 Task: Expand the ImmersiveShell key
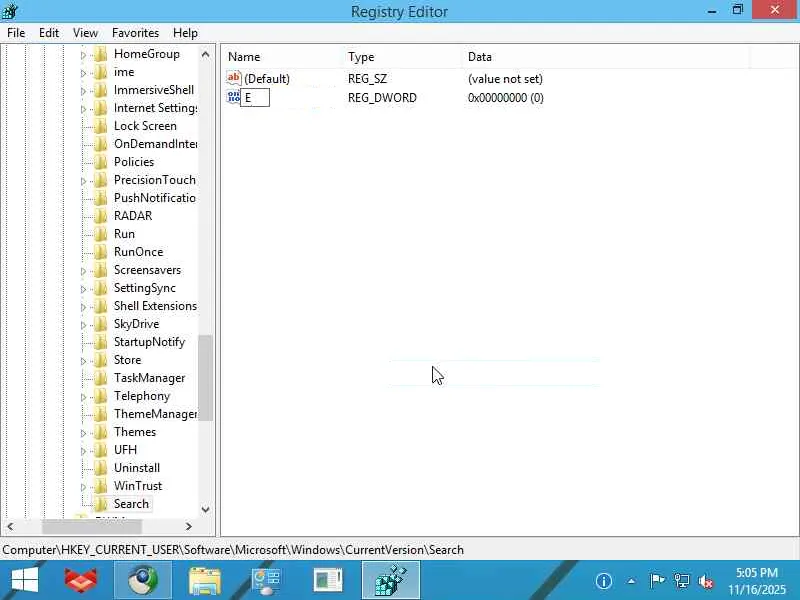pos(83,91)
